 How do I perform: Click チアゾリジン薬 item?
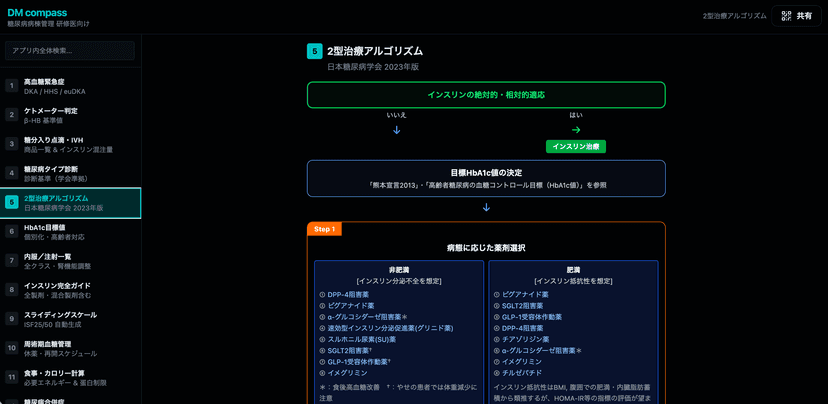pyautogui.click(x=525, y=339)
